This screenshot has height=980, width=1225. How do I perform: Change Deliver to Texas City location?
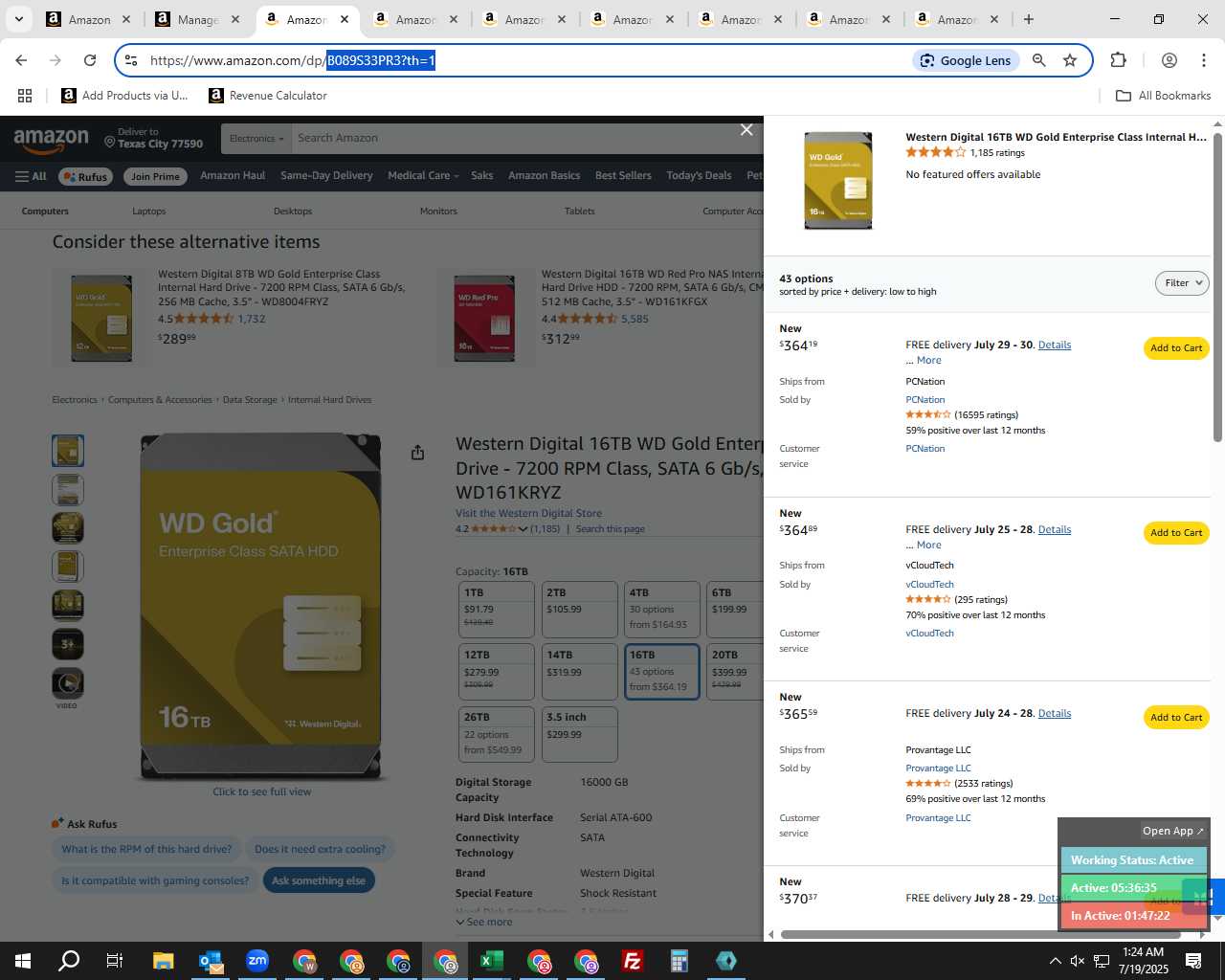tap(154, 139)
